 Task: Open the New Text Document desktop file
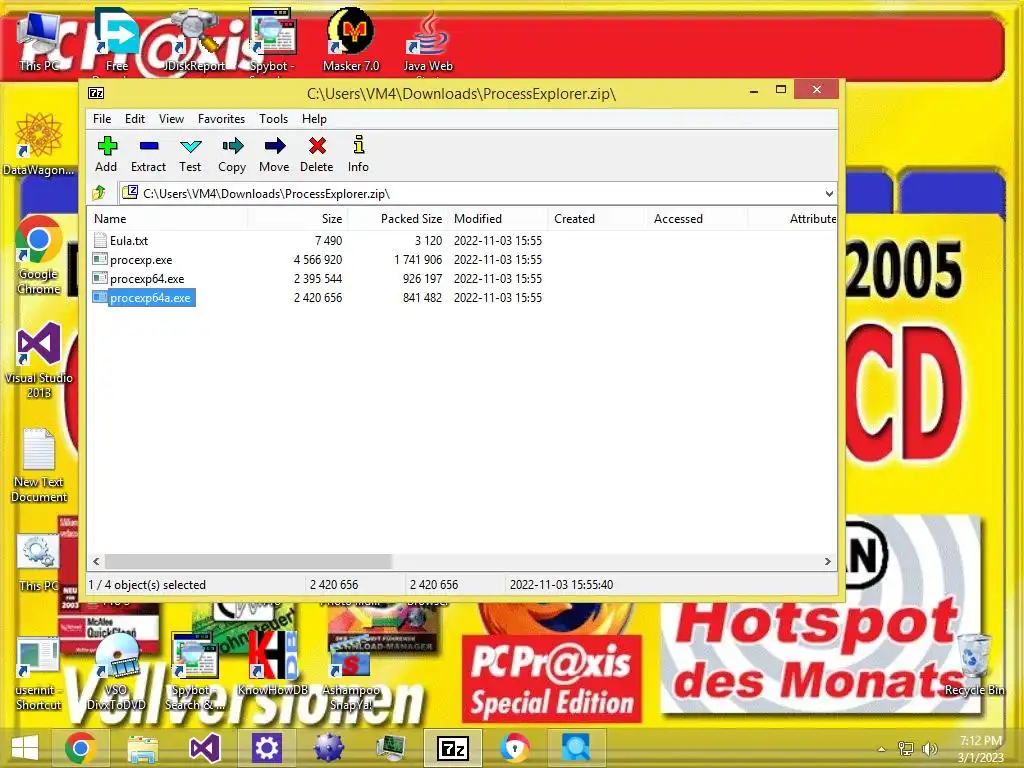coord(39,465)
